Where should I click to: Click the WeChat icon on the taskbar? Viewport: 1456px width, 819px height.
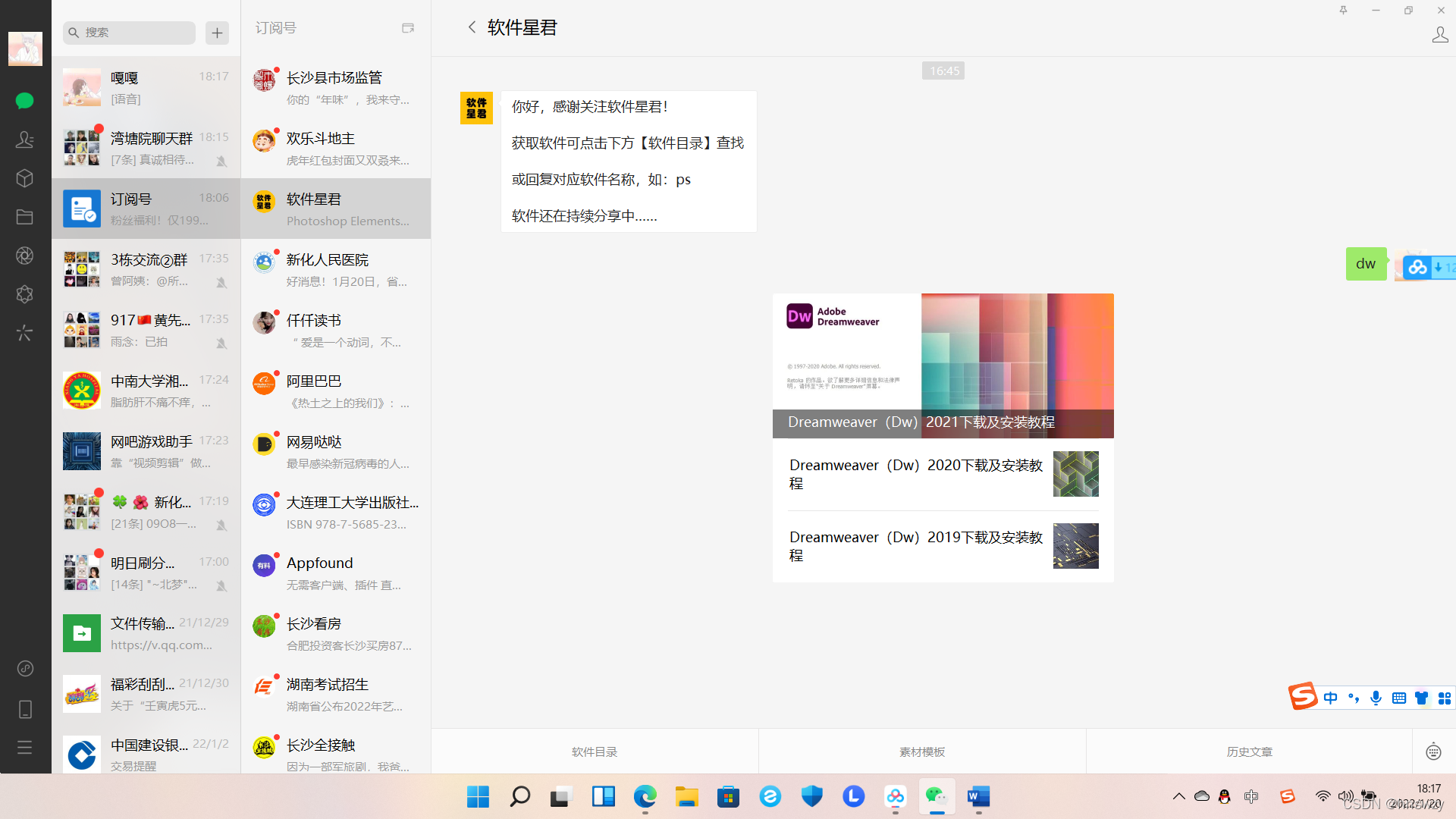937,796
